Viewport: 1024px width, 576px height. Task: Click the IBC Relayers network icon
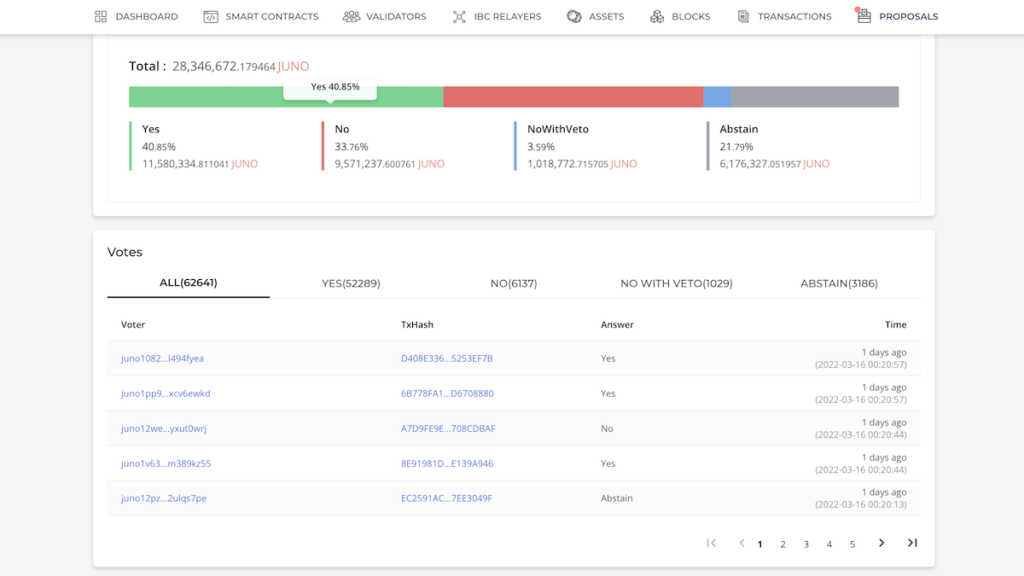tap(459, 16)
